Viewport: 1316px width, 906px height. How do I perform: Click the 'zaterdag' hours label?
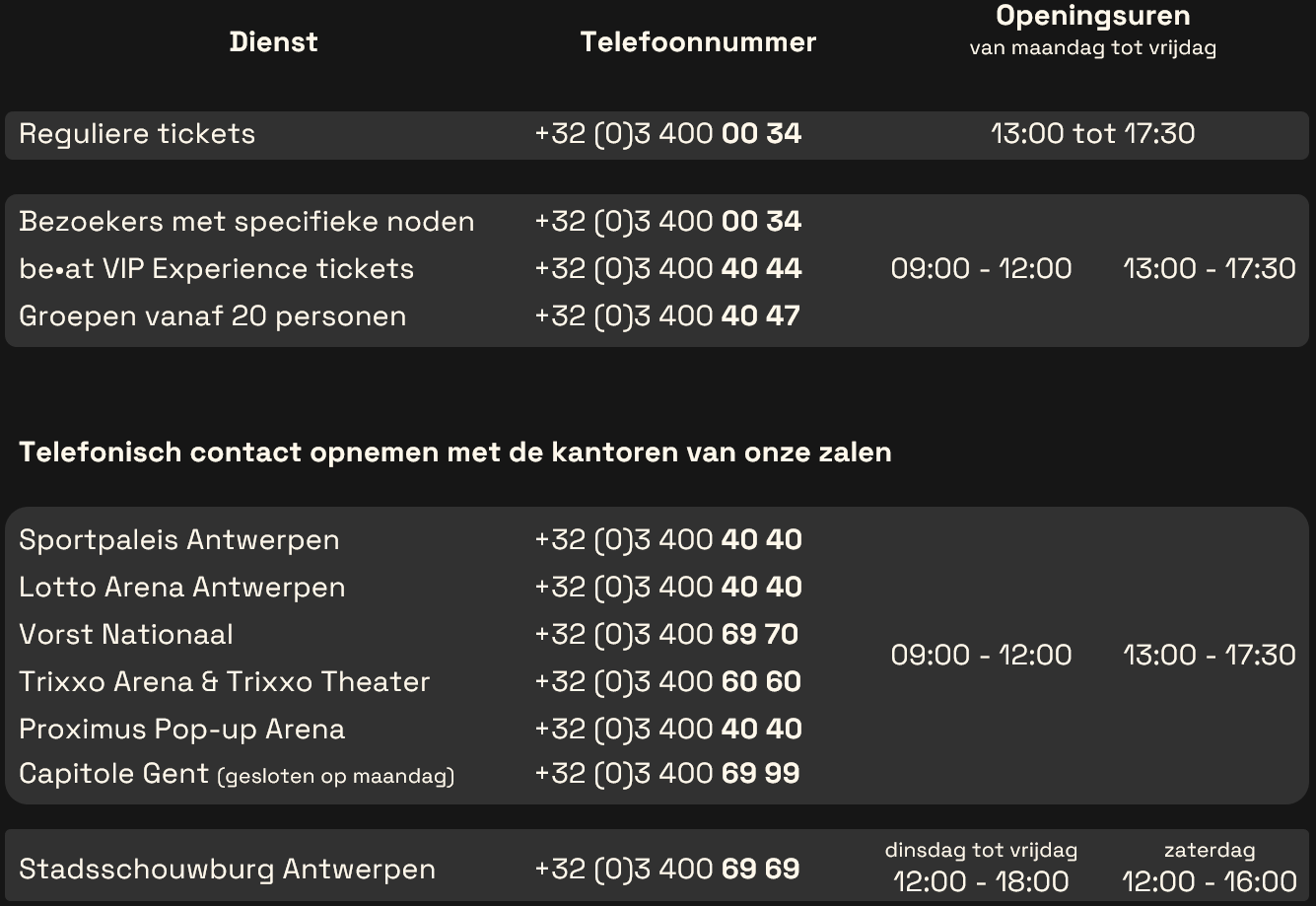(x=1209, y=850)
